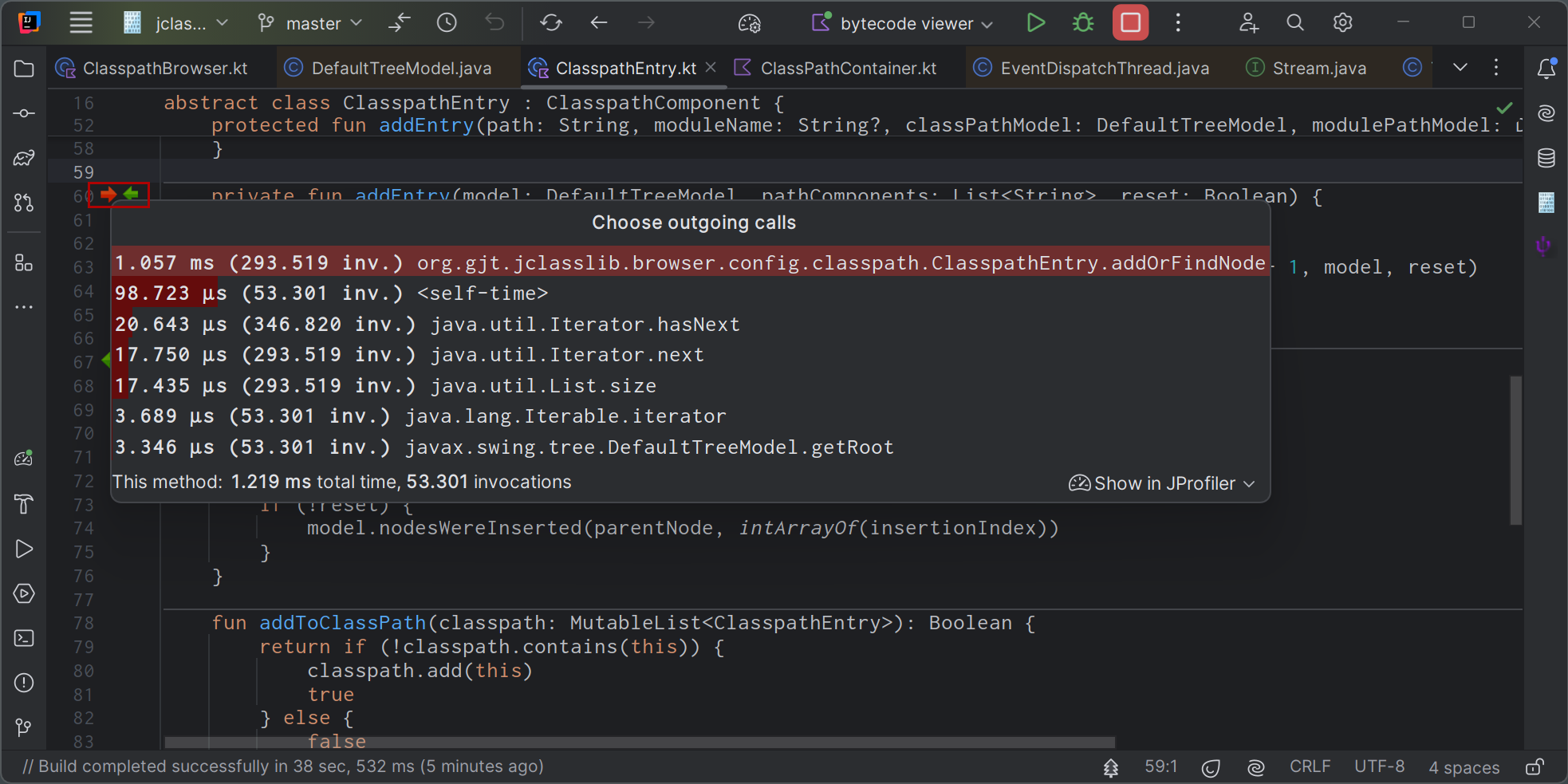The image size is (1568, 784).
Task: Show hidden editor tabs chevron
Action: [x=1460, y=68]
